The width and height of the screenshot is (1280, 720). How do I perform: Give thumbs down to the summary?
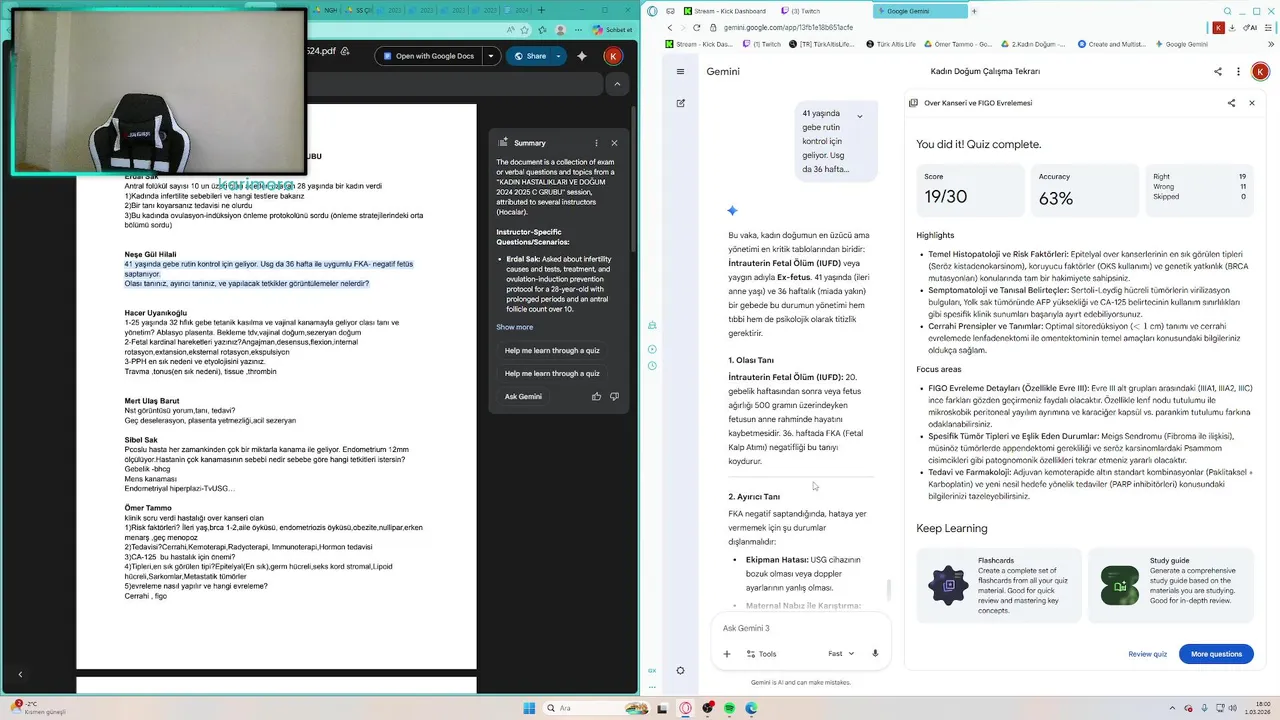[614, 397]
